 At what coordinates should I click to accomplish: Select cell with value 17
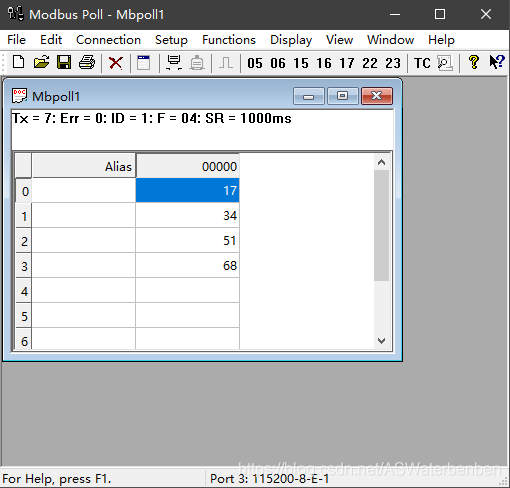pos(188,190)
